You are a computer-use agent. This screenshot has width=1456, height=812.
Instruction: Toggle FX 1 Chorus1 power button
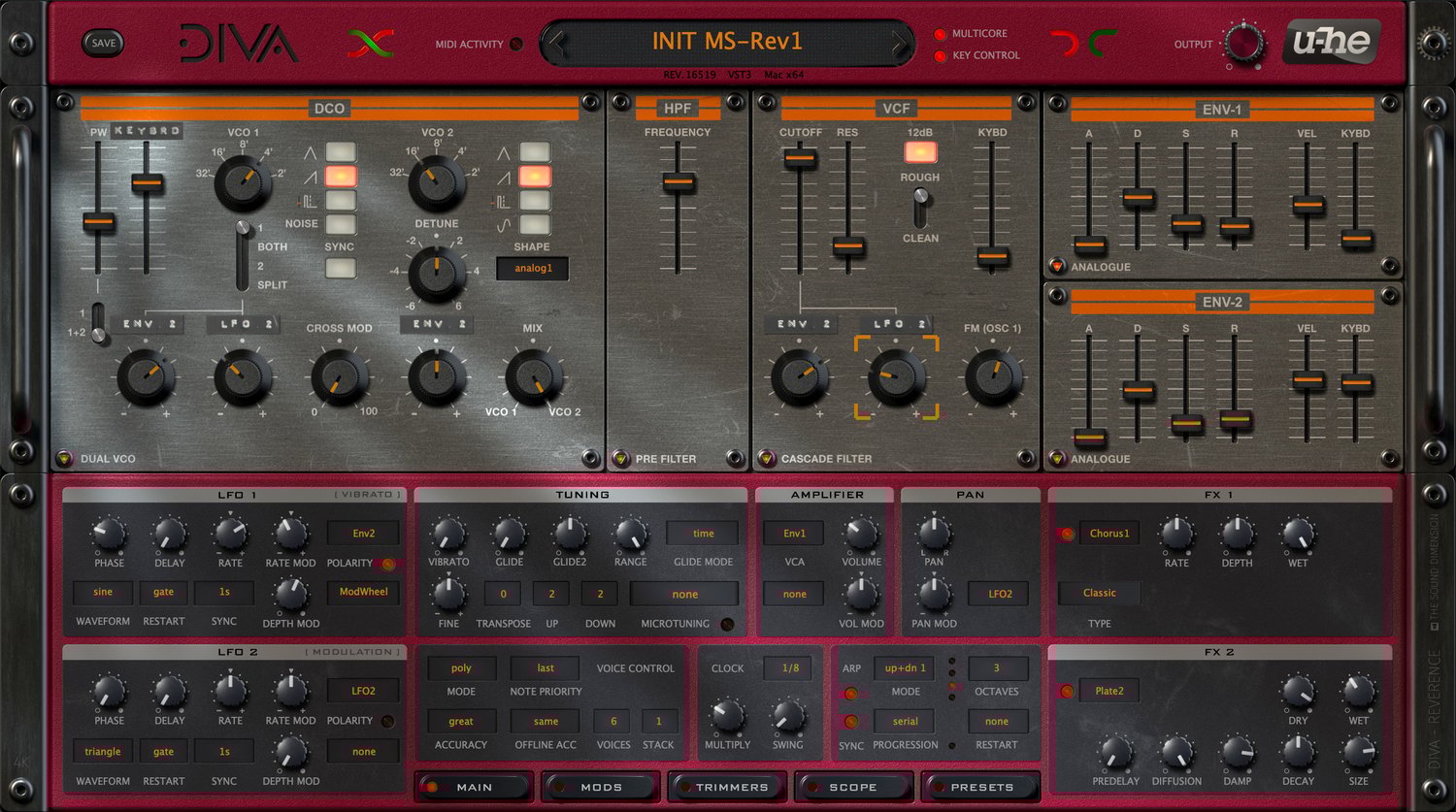tap(1067, 534)
